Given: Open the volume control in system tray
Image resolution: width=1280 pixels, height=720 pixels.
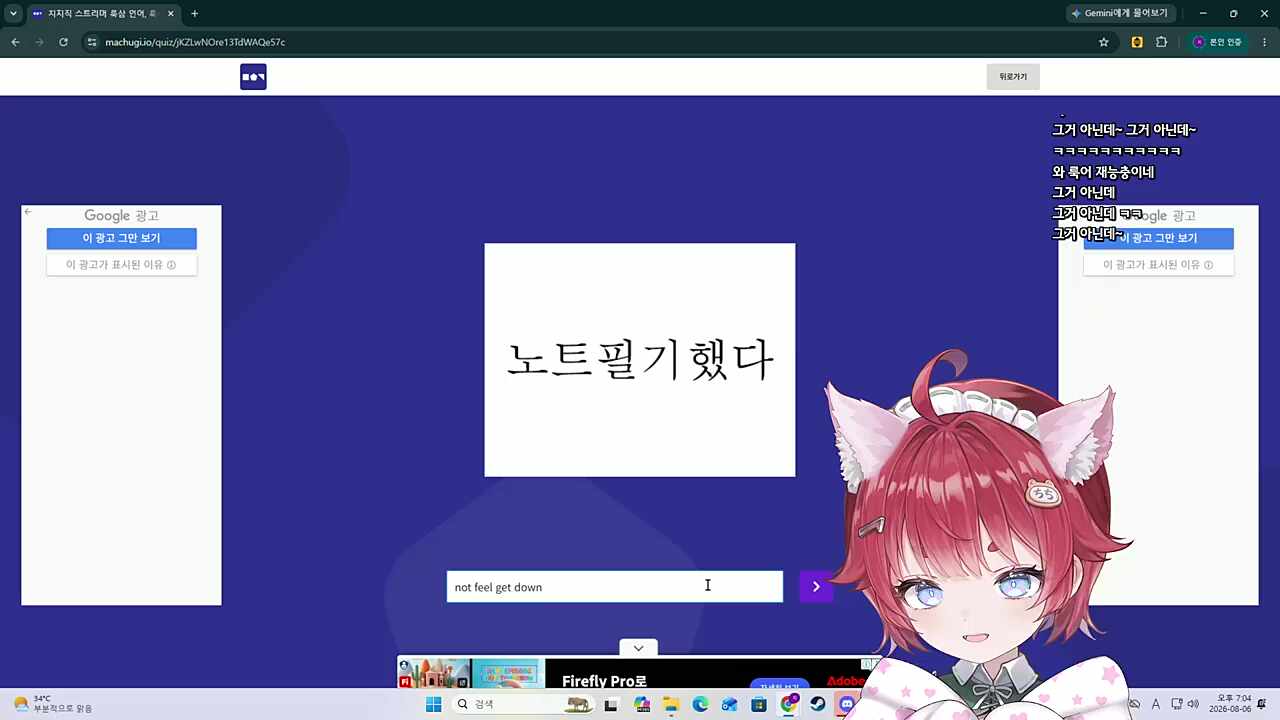Looking at the screenshot, I should click(x=1193, y=704).
